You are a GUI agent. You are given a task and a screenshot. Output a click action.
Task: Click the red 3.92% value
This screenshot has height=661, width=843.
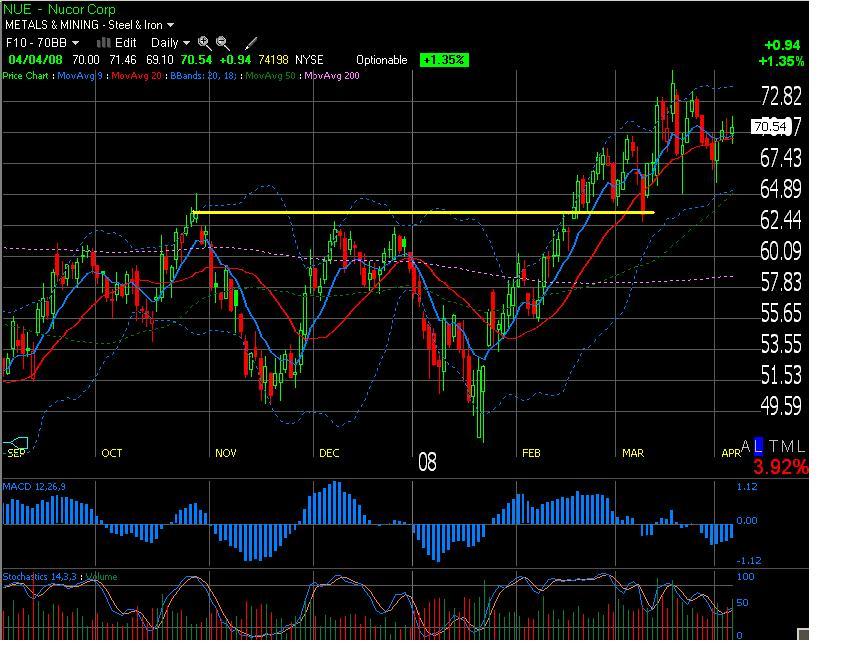pyautogui.click(x=780, y=466)
